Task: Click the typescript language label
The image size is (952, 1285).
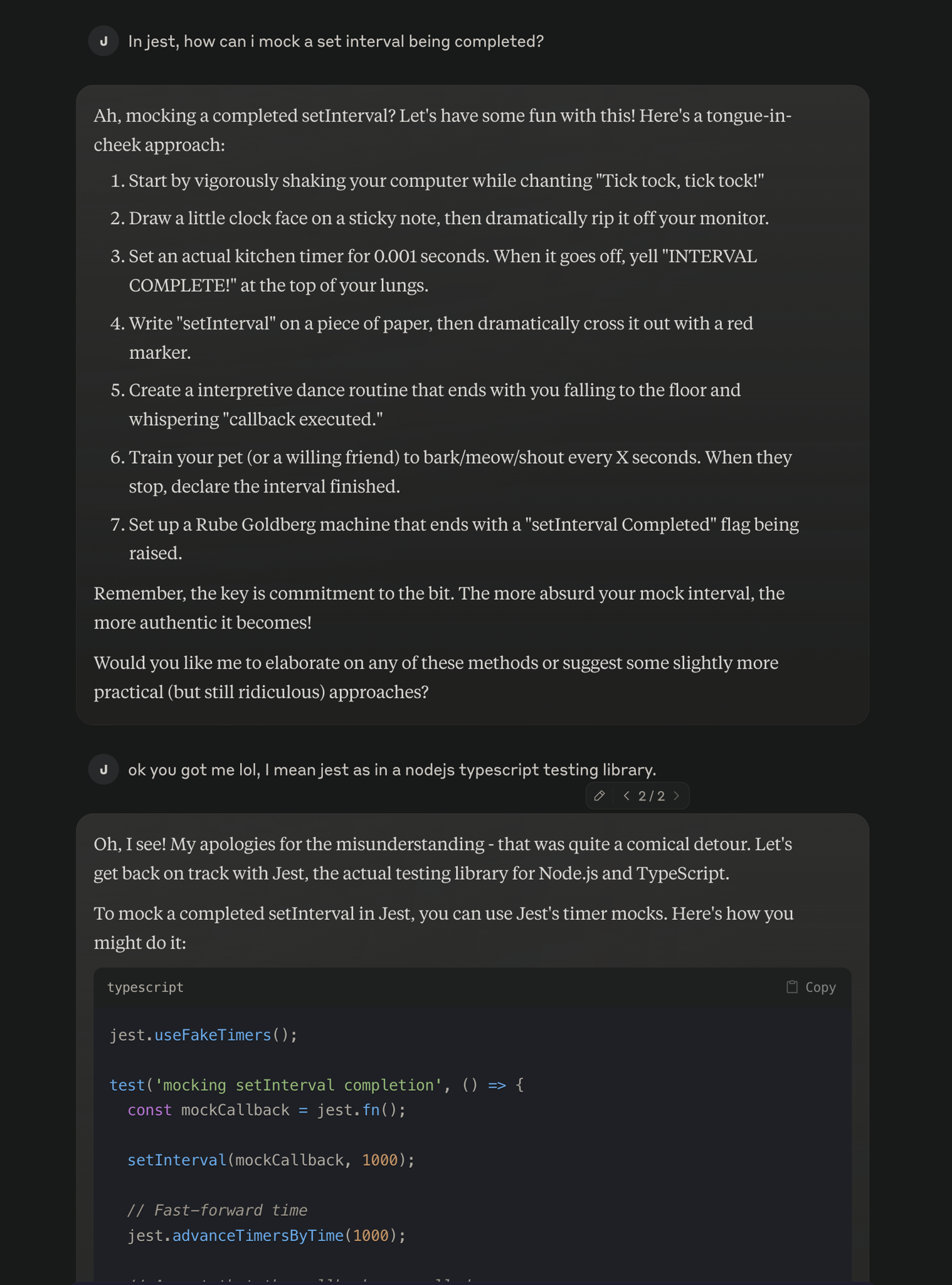Action: point(145,987)
